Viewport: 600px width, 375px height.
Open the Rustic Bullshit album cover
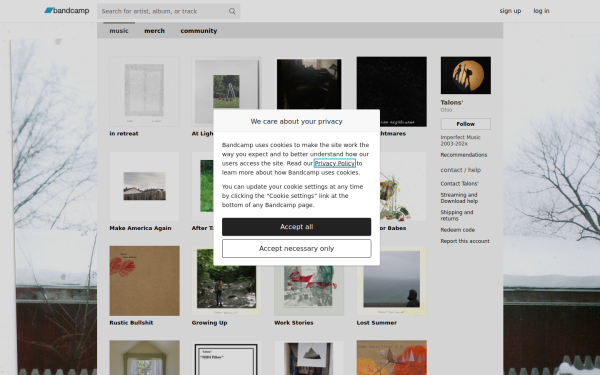click(144, 281)
